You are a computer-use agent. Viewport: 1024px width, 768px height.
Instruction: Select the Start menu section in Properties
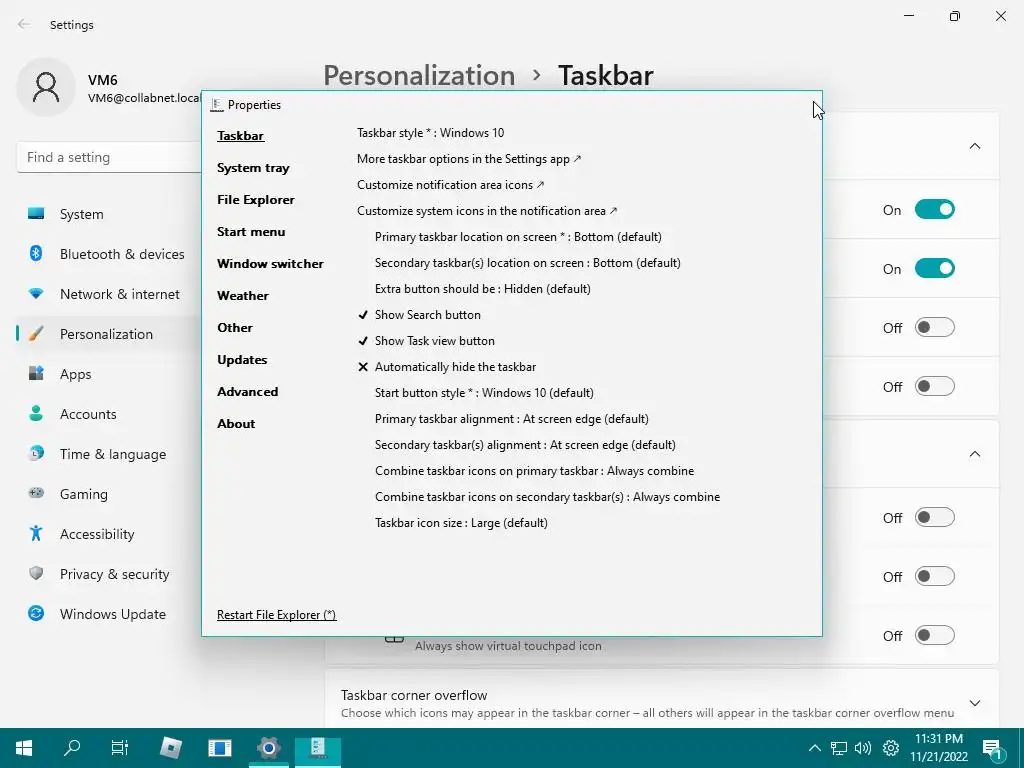251,232
